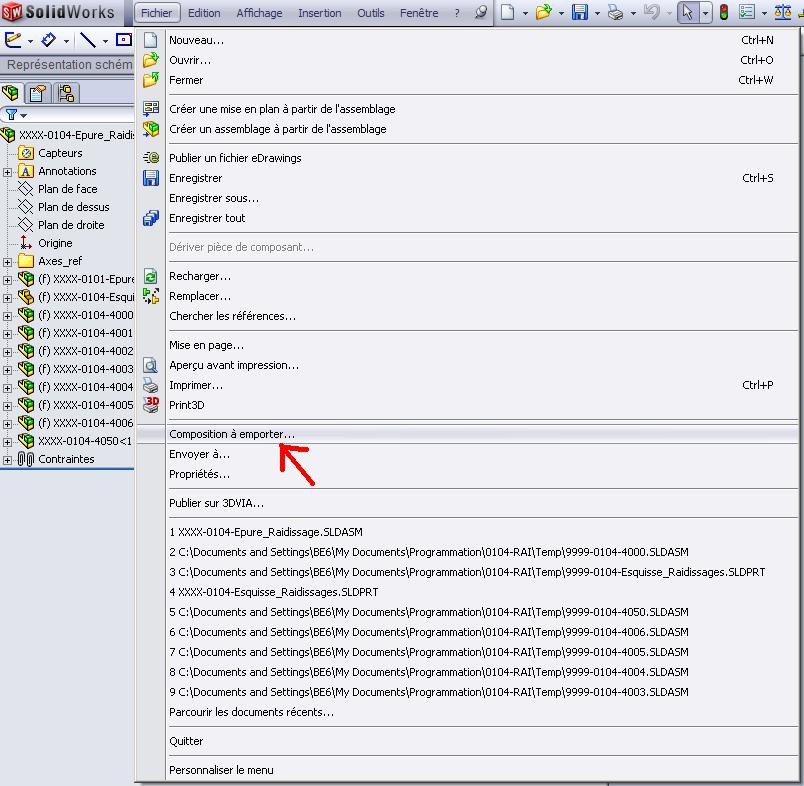Click the Origine axis icon
This screenshot has width=804, height=786.
[x=25, y=243]
